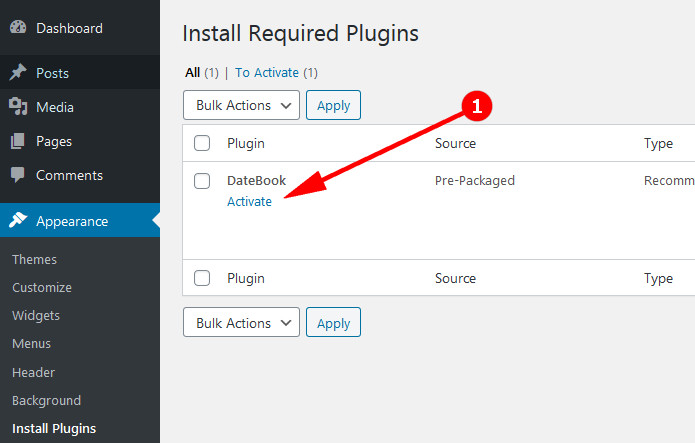
Task: Go to the Widgets submenu item
Action: click(36, 315)
